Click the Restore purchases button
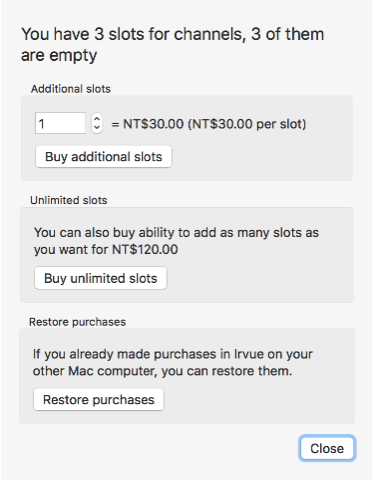Screen dimensions: 373x480 [x=99, y=399]
